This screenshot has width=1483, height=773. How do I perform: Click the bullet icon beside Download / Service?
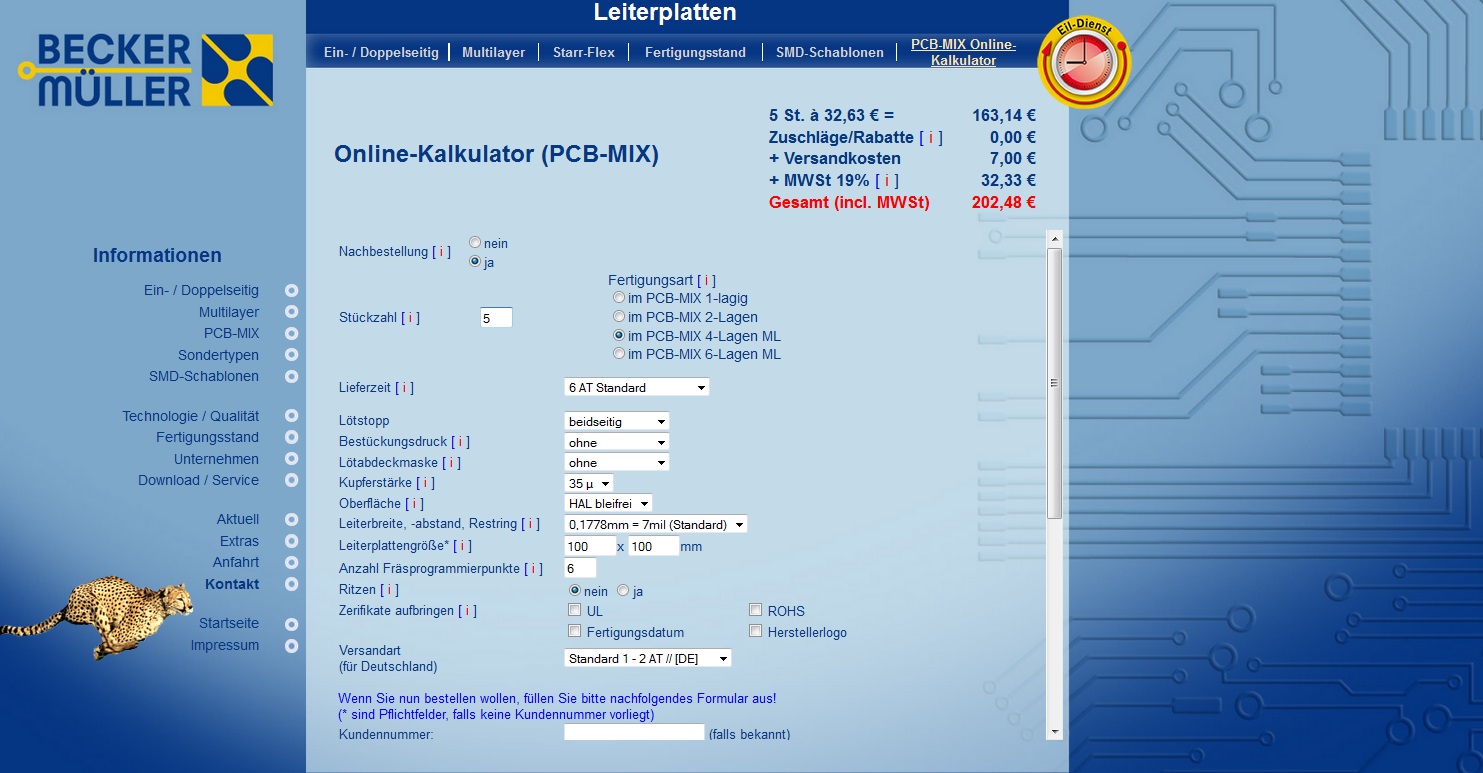click(x=291, y=481)
